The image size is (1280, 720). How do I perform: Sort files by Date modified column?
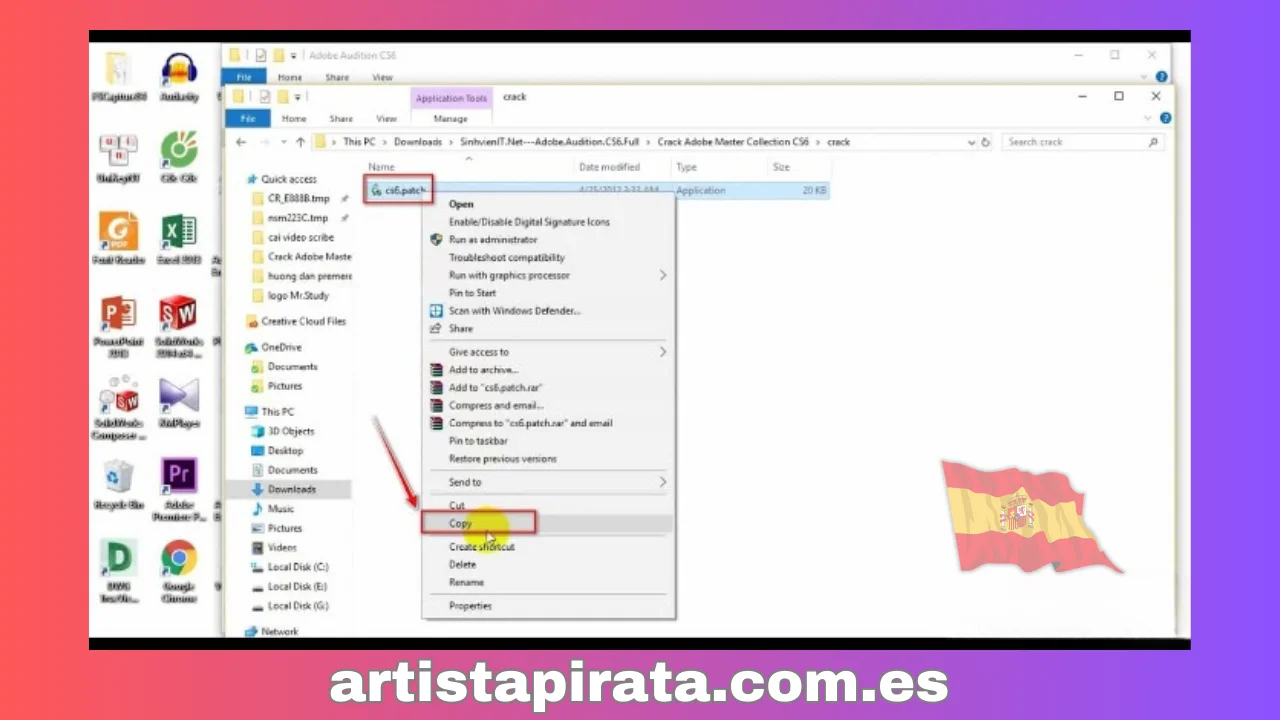click(x=609, y=167)
